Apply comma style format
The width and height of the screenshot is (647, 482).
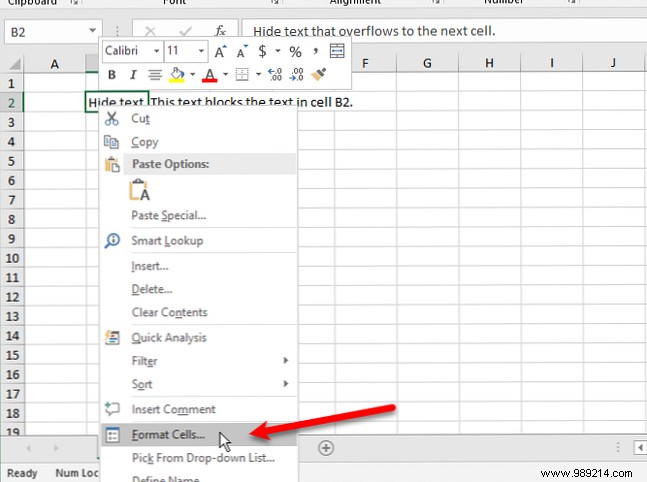coord(316,51)
